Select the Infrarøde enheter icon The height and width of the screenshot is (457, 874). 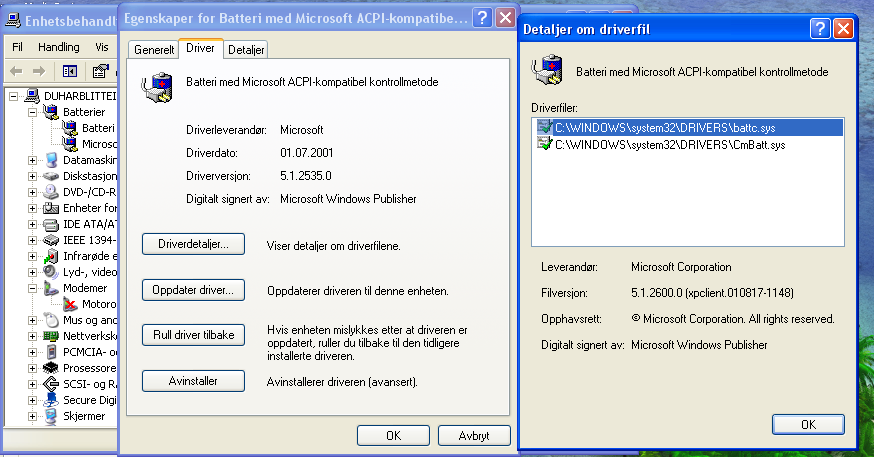pos(51,256)
